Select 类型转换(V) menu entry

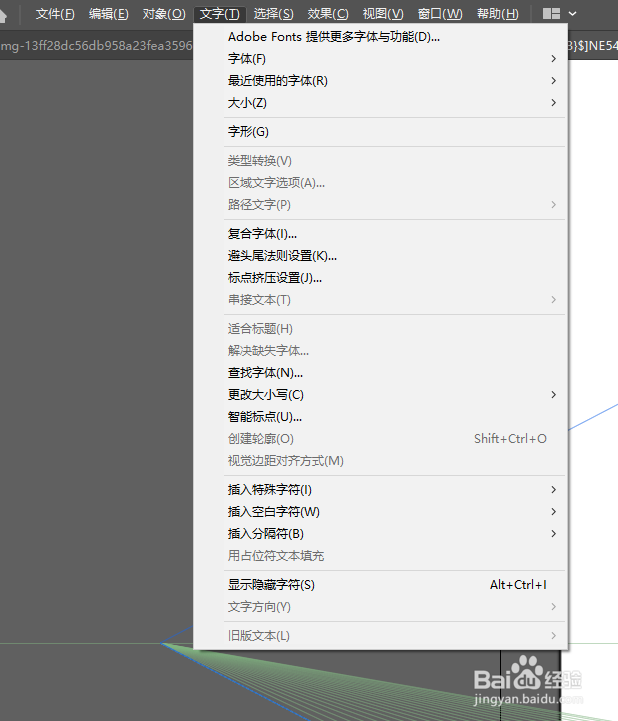coord(381,161)
